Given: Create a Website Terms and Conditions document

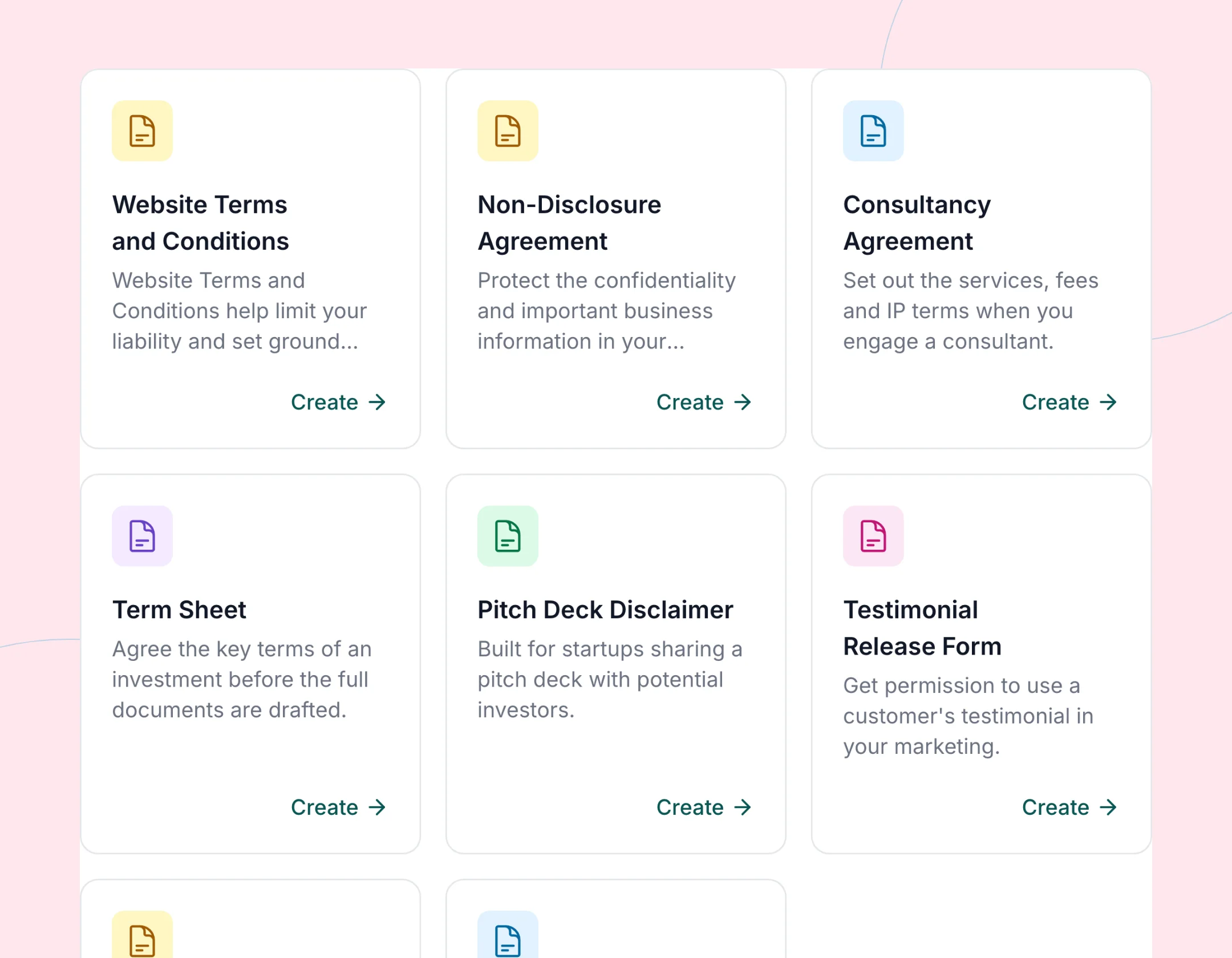Looking at the screenshot, I should pos(339,403).
